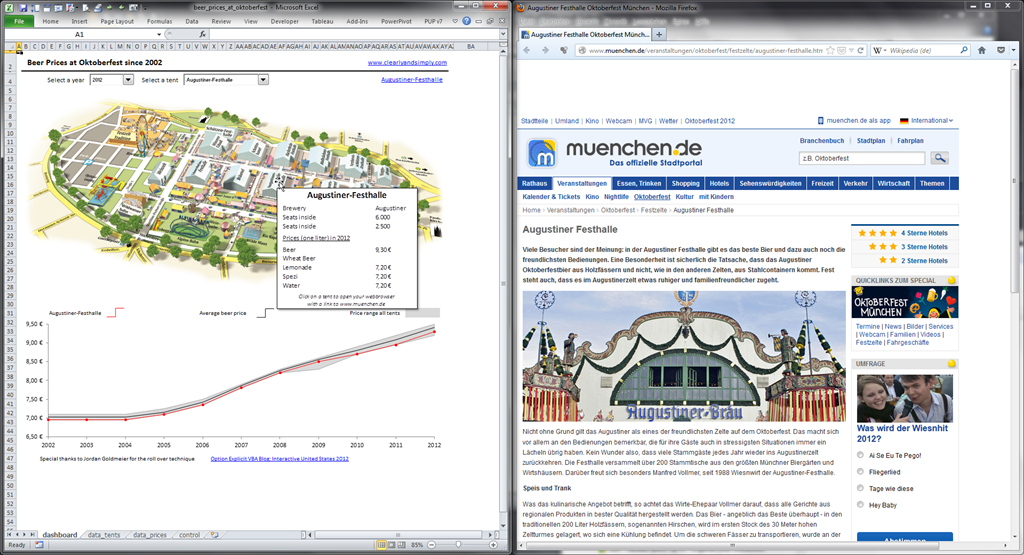Open the 'Essen, Trinken' navigation tab
Viewport: 1024px width, 555px height.
[x=639, y=183]
